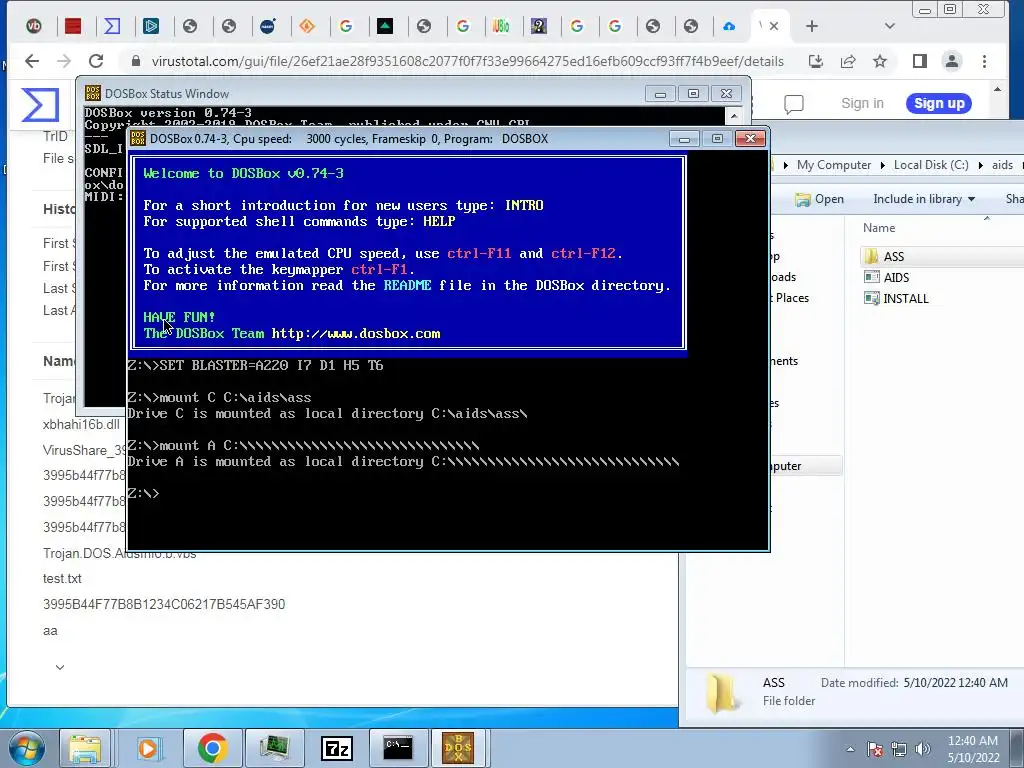Click the Open button in Explorer toolbar
Image resolution: width=1024 pixels, height=768 pixels.
[820, 199]
